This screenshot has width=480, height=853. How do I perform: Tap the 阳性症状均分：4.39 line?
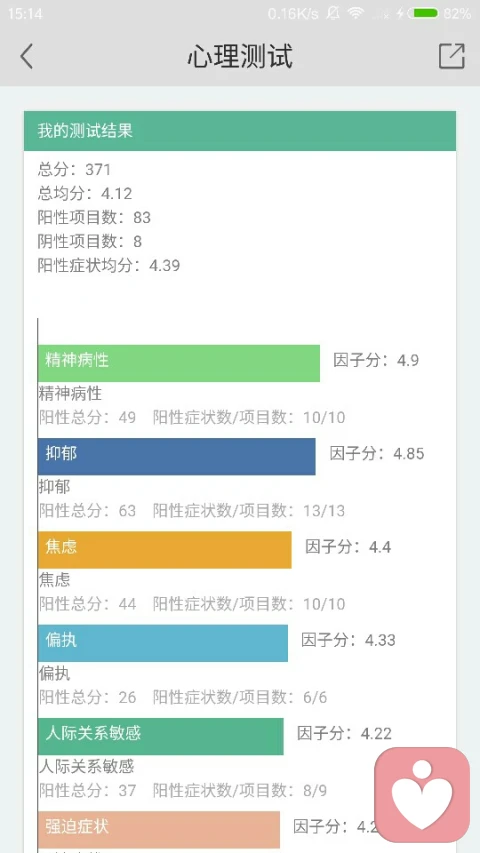pos(109,265)
